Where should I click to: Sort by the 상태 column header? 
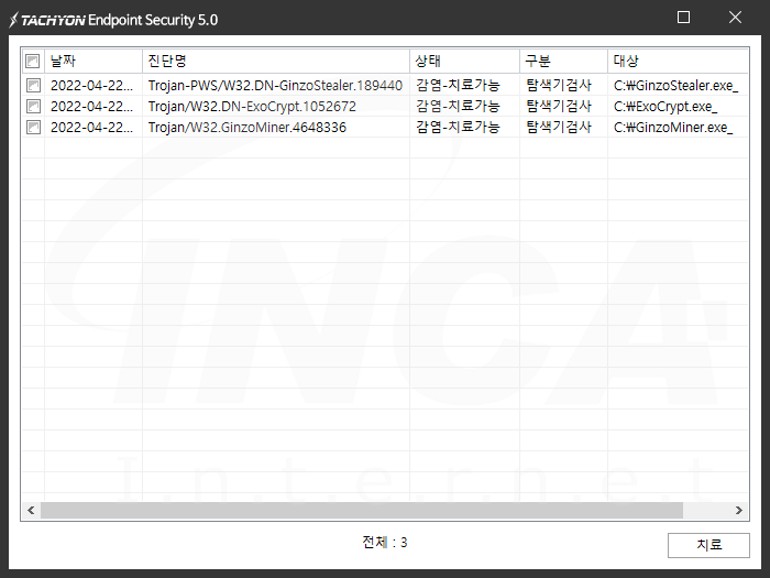click(x=465, y=61)
